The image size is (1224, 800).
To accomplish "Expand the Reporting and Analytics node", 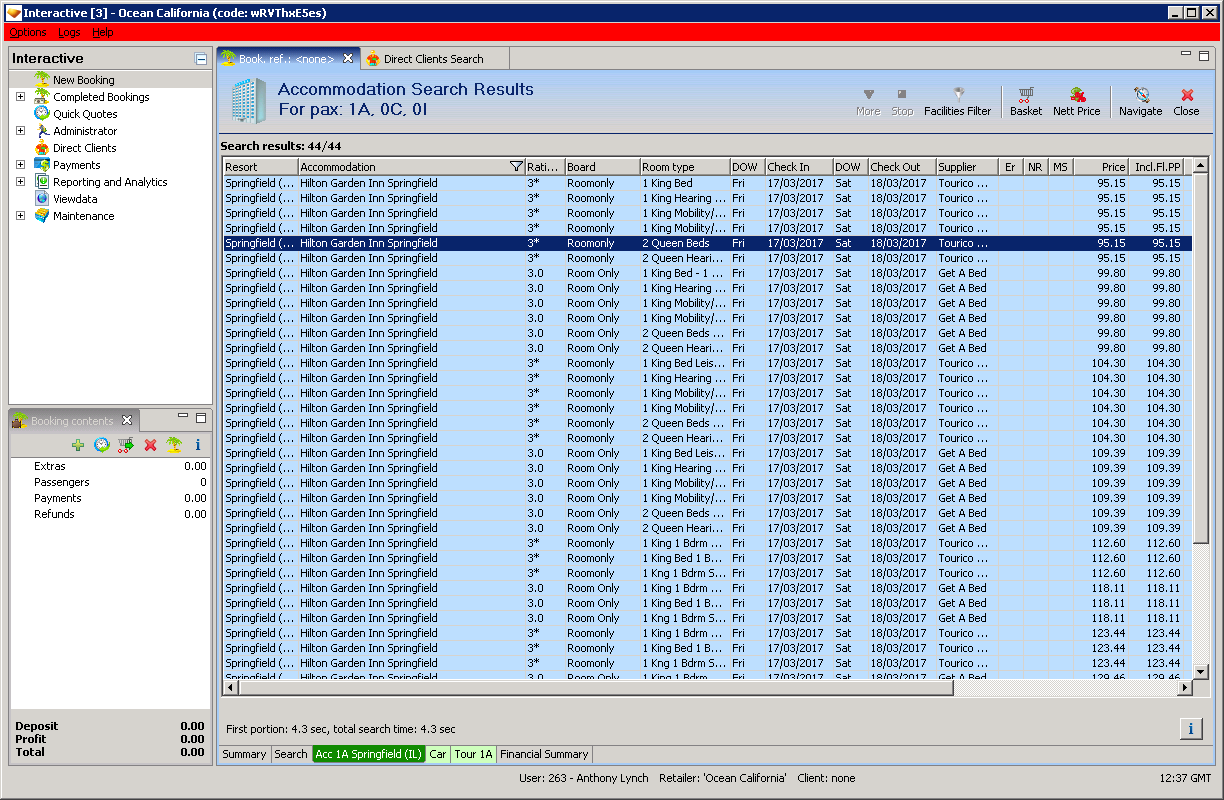I will [20, 182].
